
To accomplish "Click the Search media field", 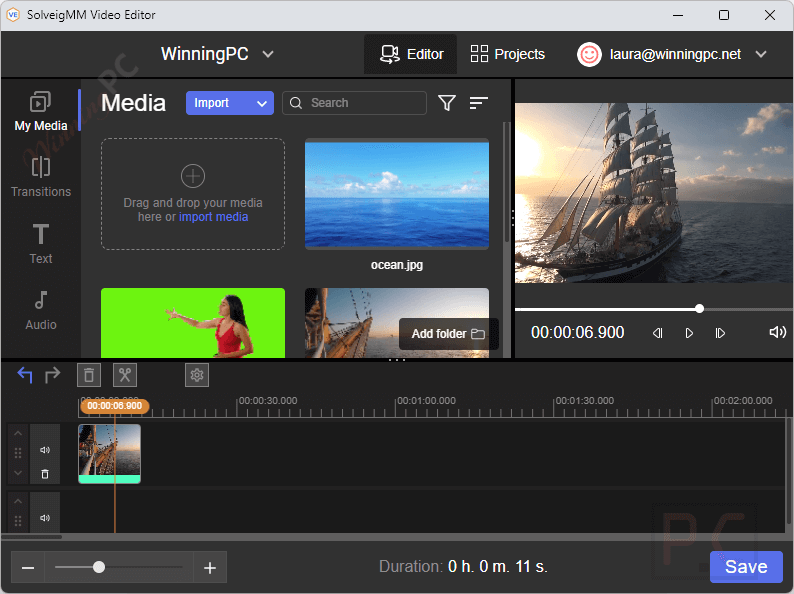I will coord(354,103).
